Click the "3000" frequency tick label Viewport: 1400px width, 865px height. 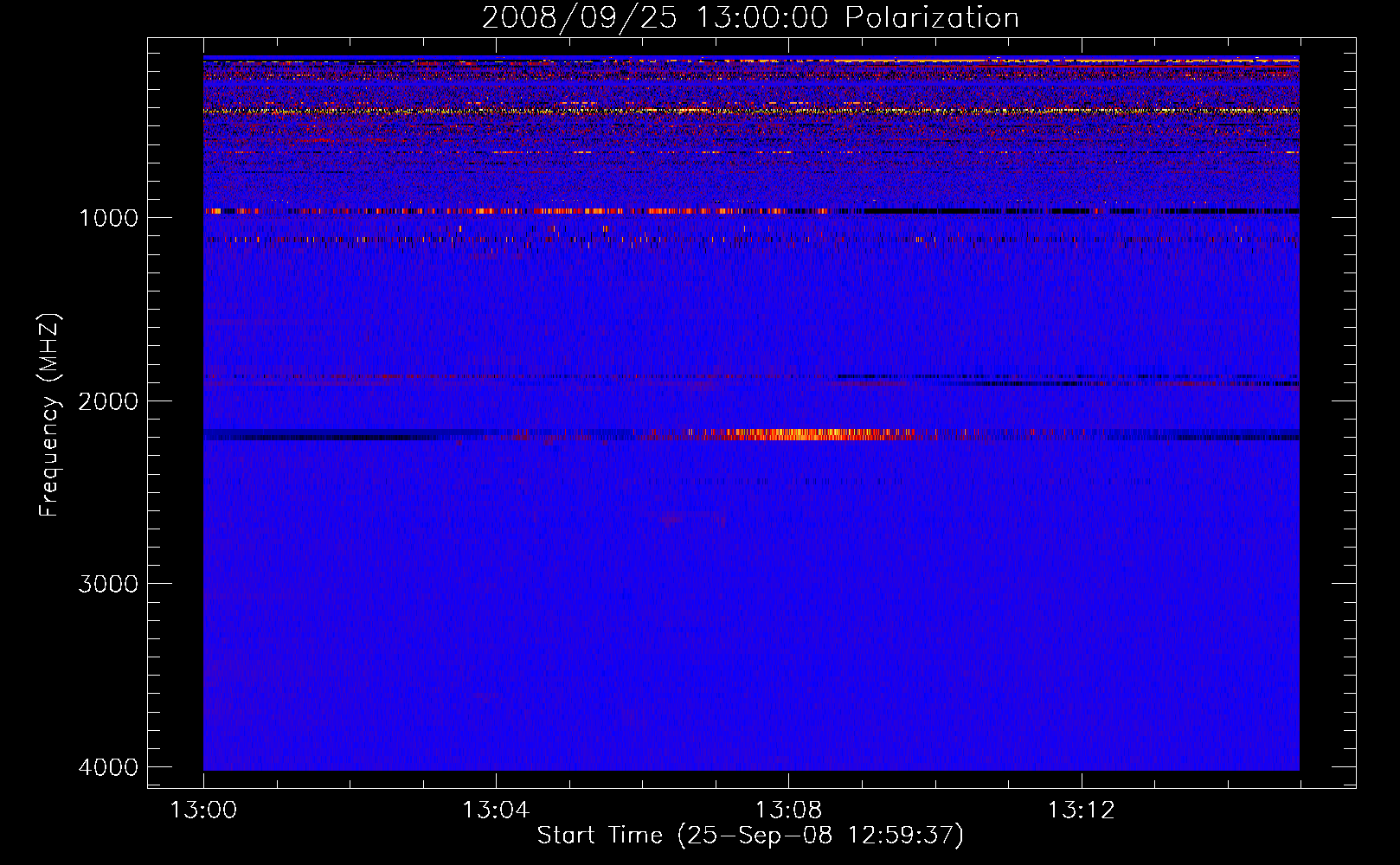coord(108,584)
